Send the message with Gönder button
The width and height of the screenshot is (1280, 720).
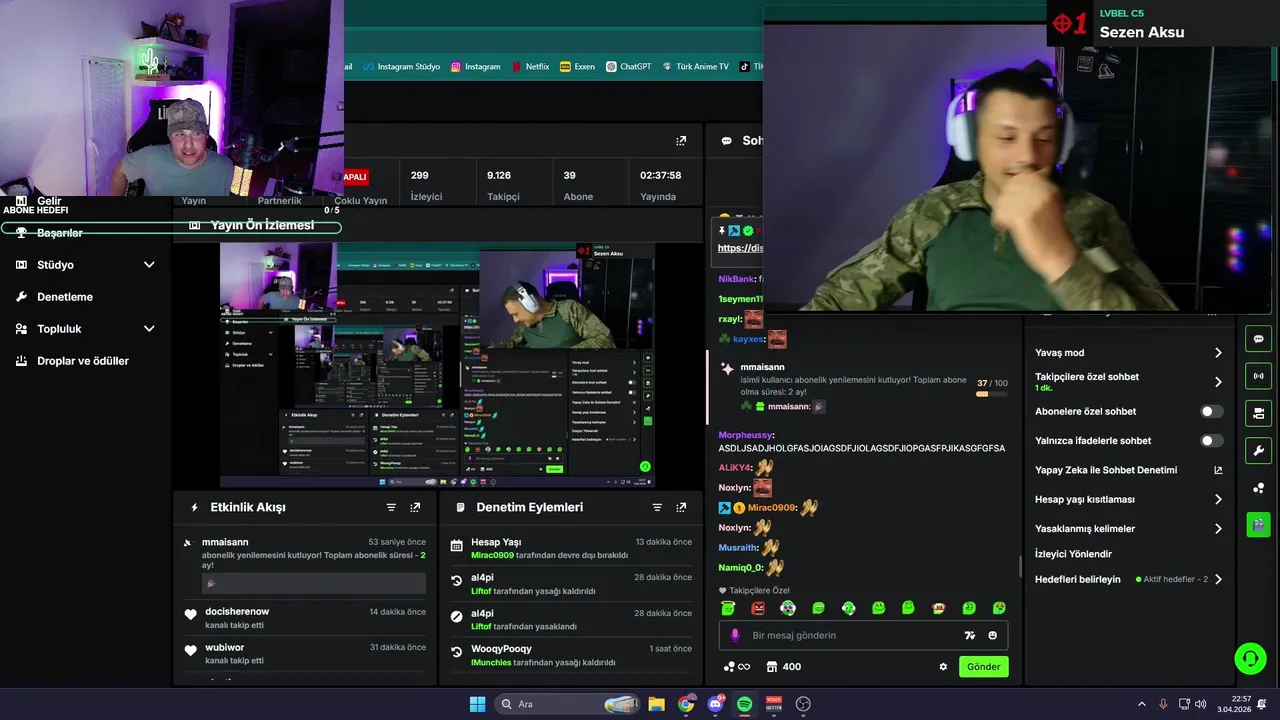point(983,667)
